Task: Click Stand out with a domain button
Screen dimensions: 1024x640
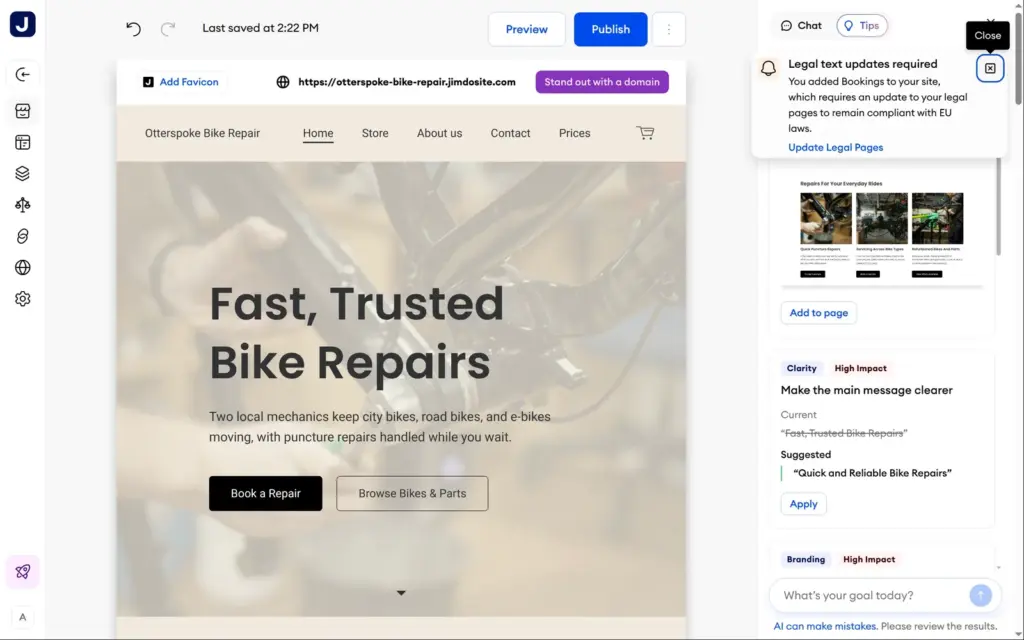Action: (602, 82)
